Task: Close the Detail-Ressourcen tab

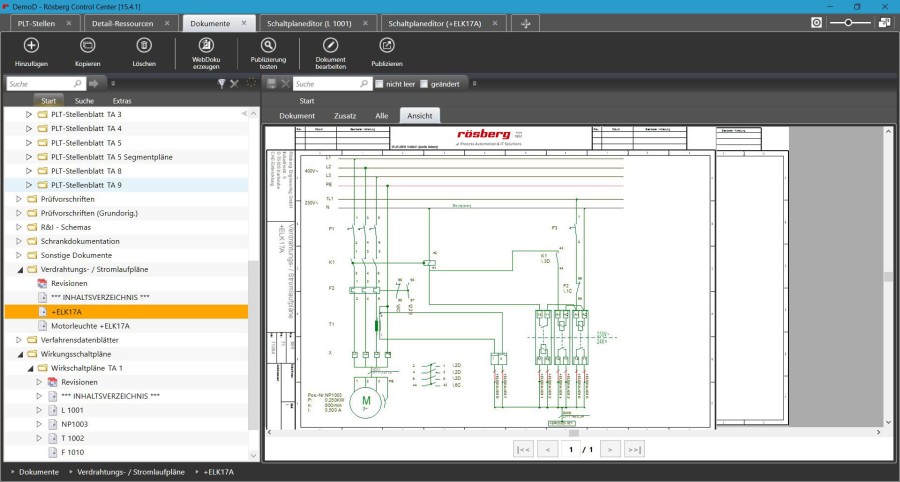Action: point(167,24)
